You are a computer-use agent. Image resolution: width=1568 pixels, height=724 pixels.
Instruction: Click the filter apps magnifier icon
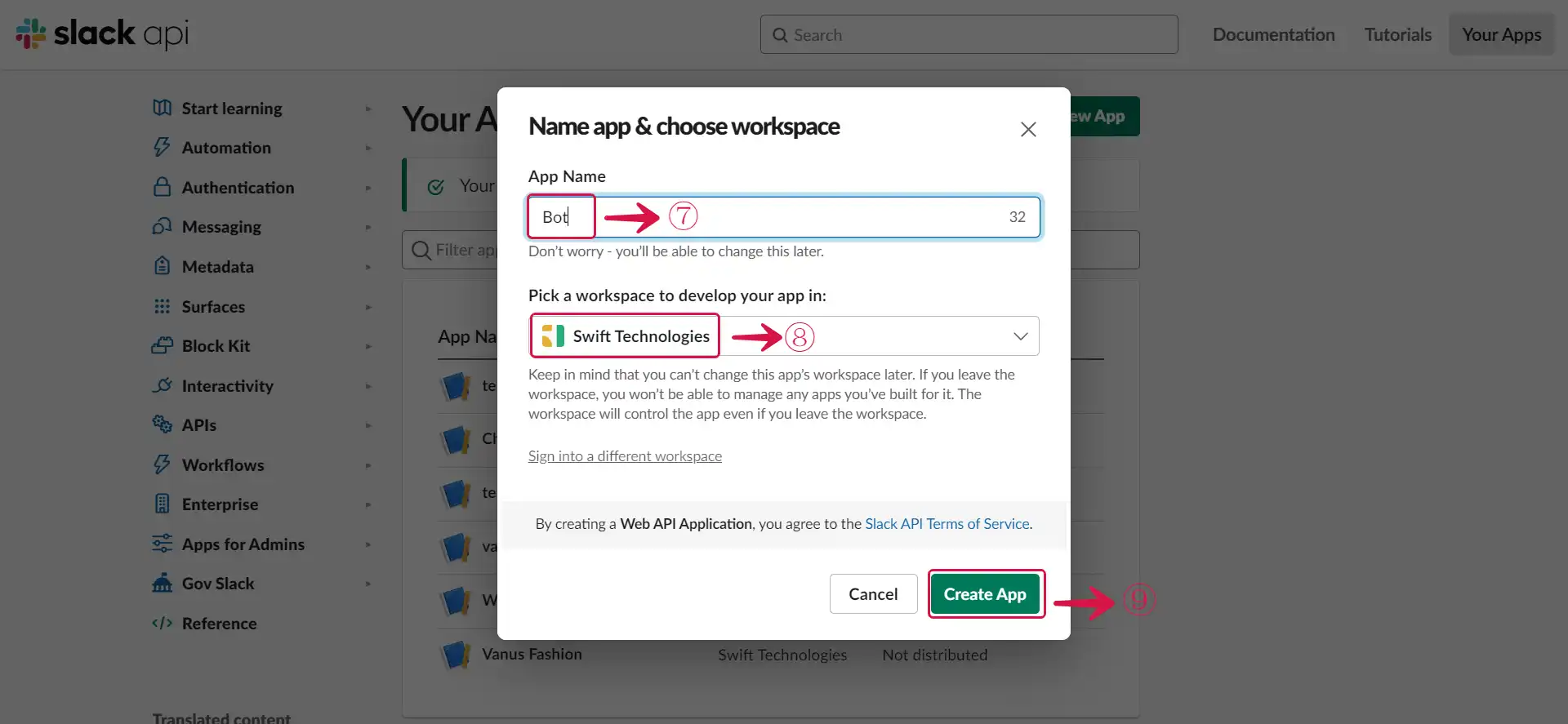pos(421,250)
